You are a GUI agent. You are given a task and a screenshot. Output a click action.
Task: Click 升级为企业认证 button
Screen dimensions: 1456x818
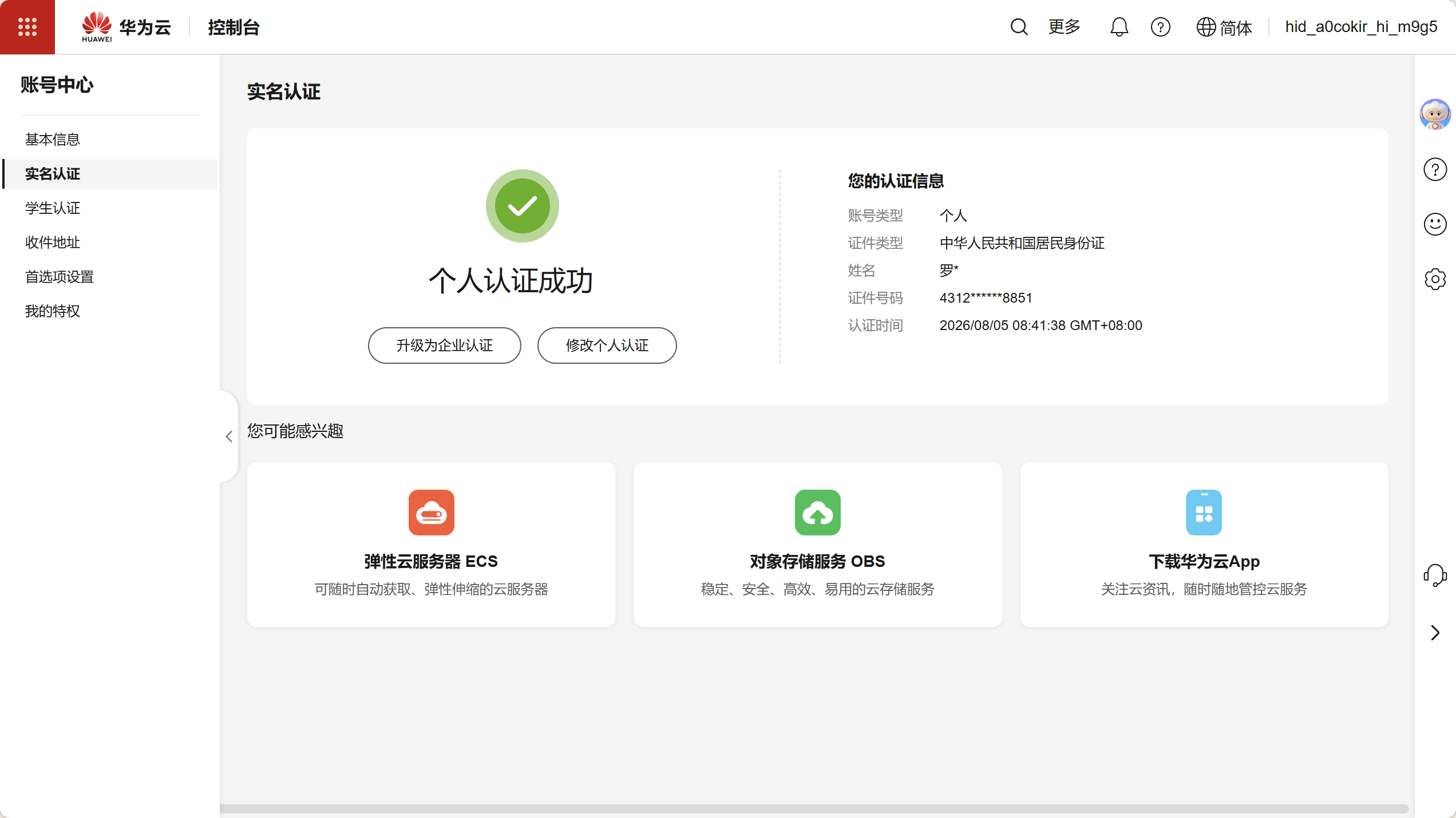[444, 346]
